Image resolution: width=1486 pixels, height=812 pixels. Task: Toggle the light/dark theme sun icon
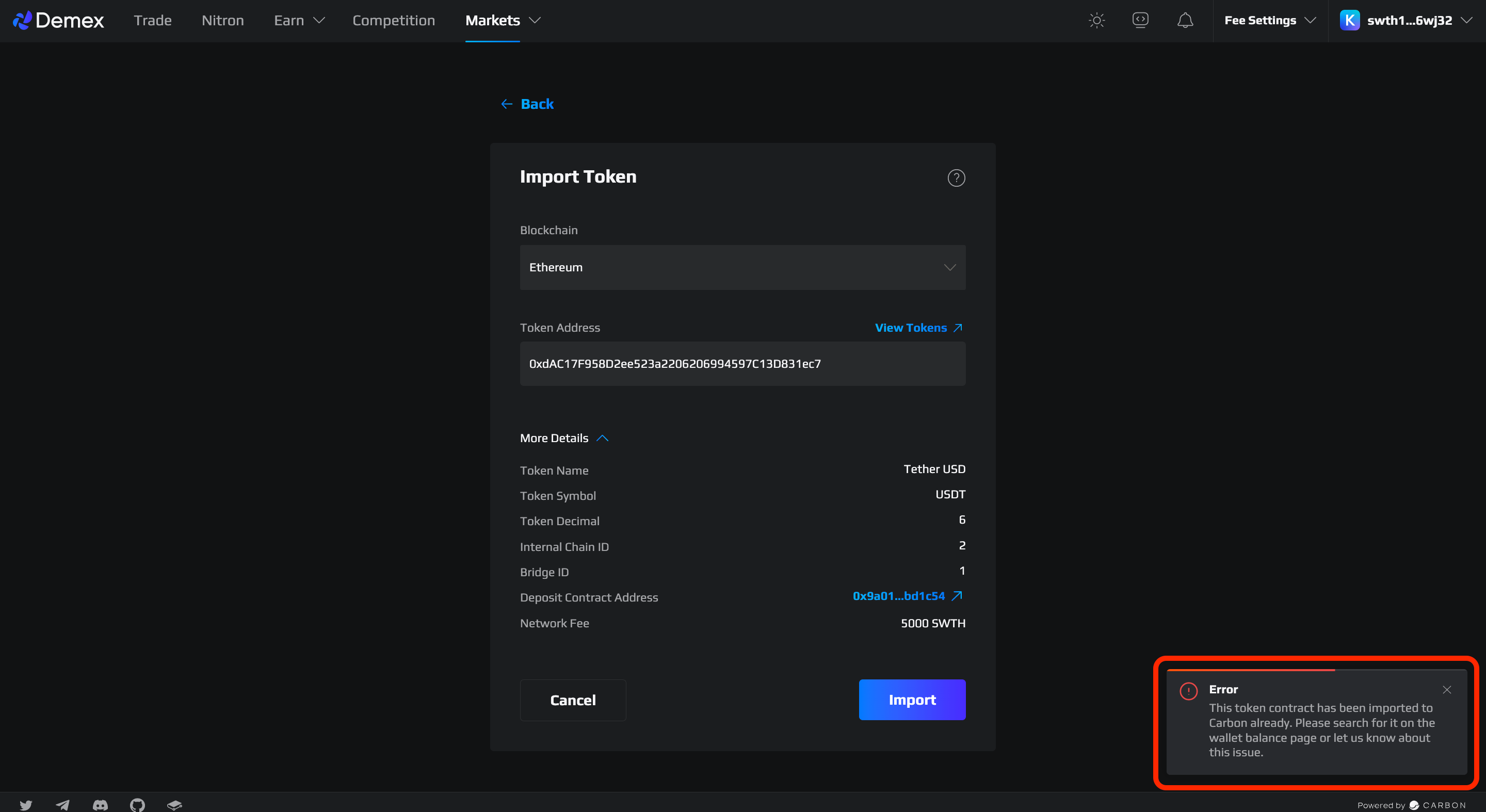(1096, 21)
